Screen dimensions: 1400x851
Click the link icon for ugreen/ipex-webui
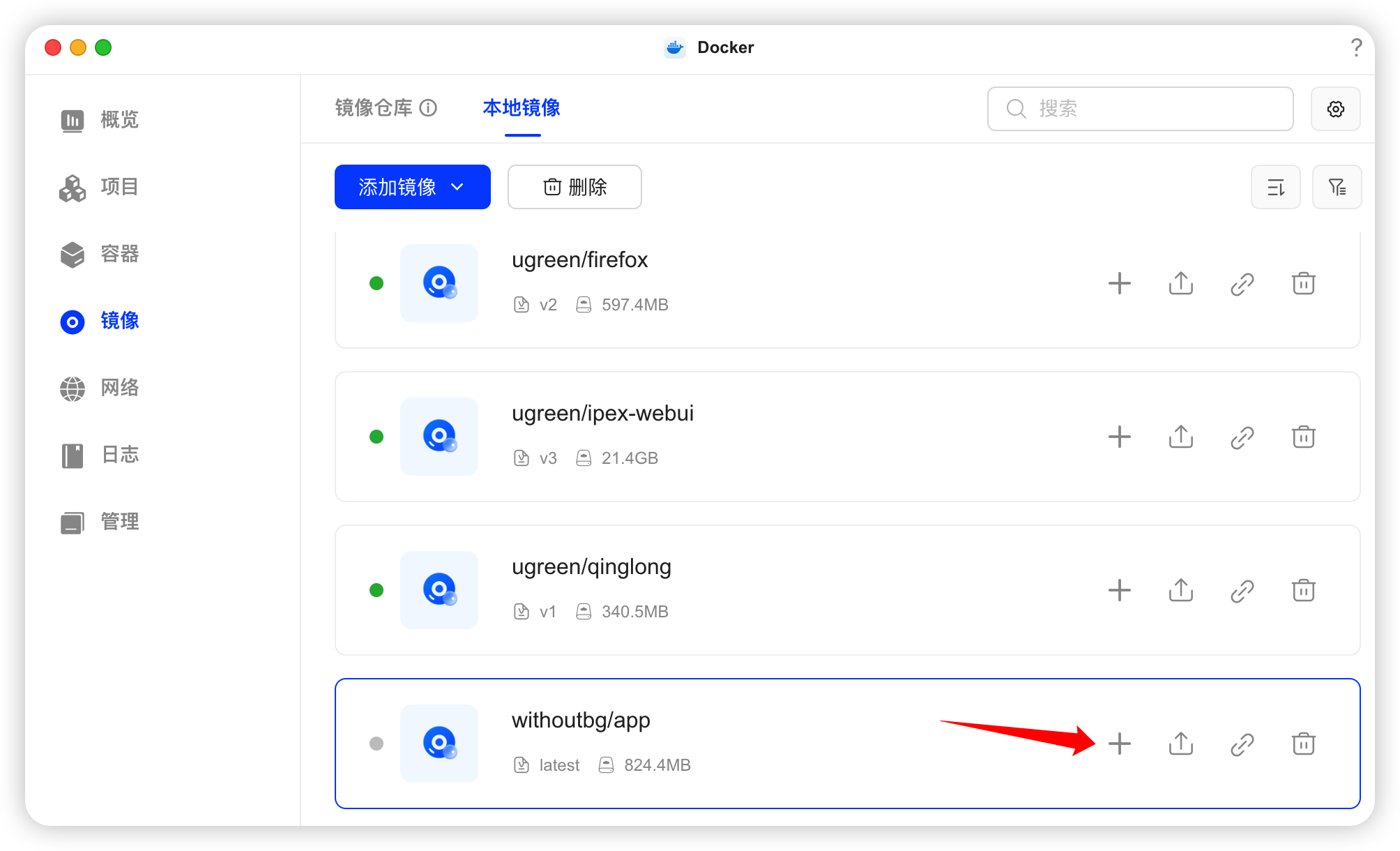(x=1242, y=437)
